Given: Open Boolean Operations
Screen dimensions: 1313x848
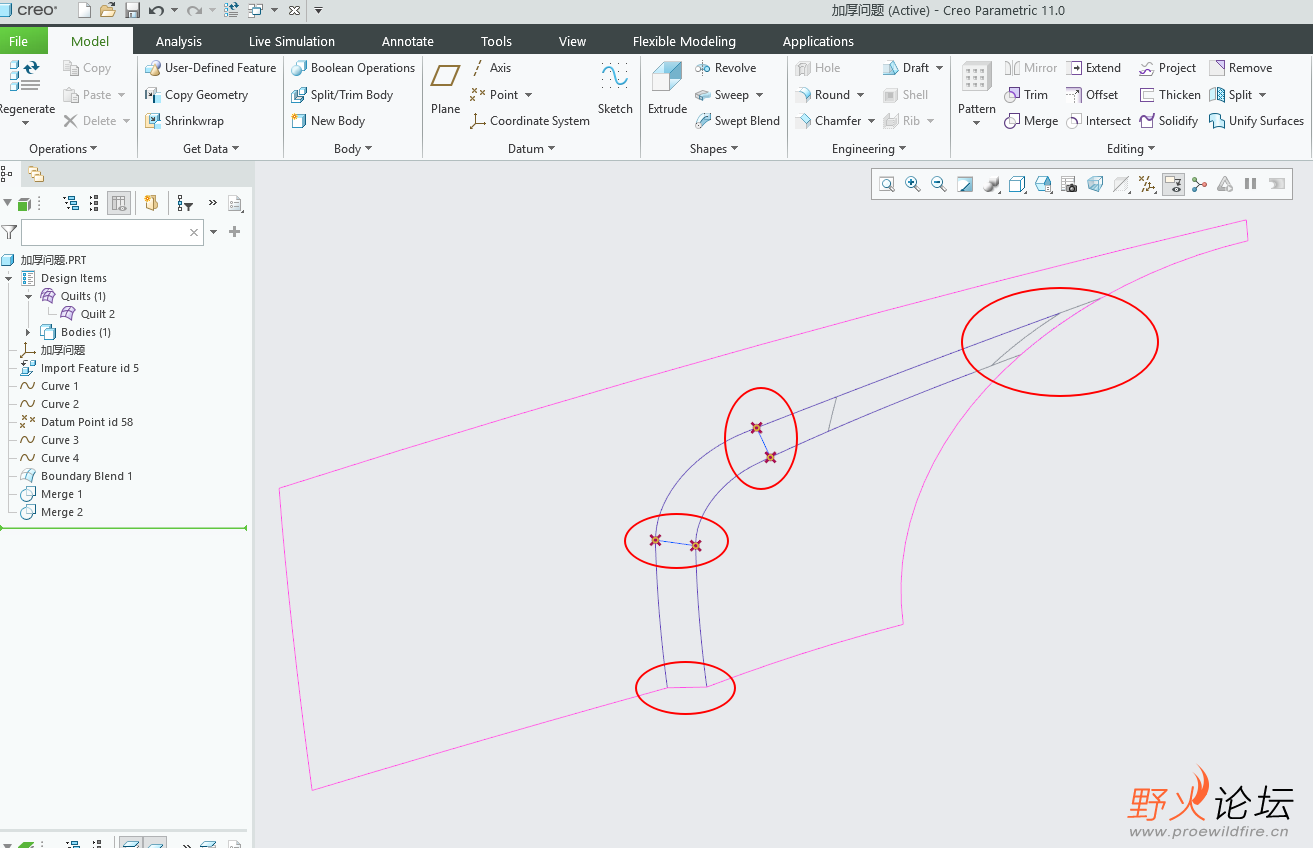Looking at the screenshot, I should click(353, 68).
